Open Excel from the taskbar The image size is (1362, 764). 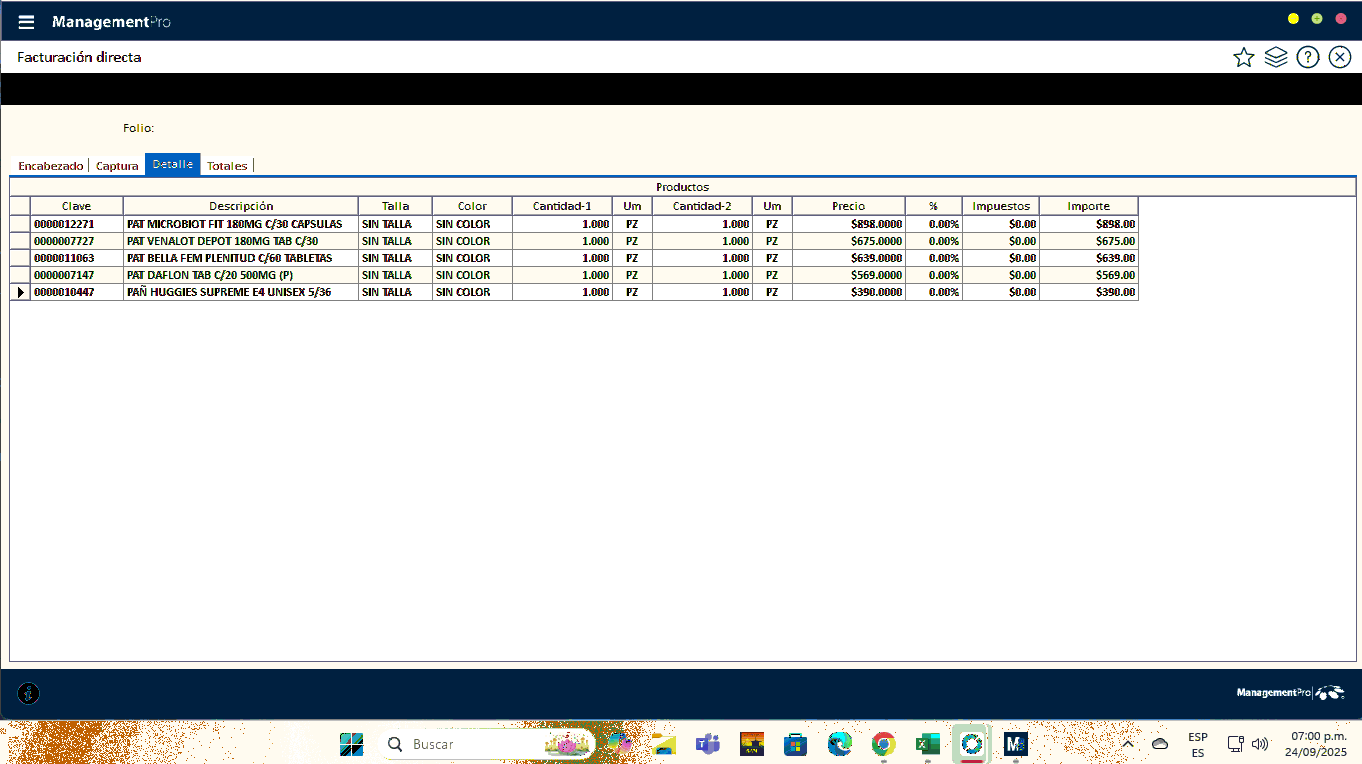click(927, 744)
